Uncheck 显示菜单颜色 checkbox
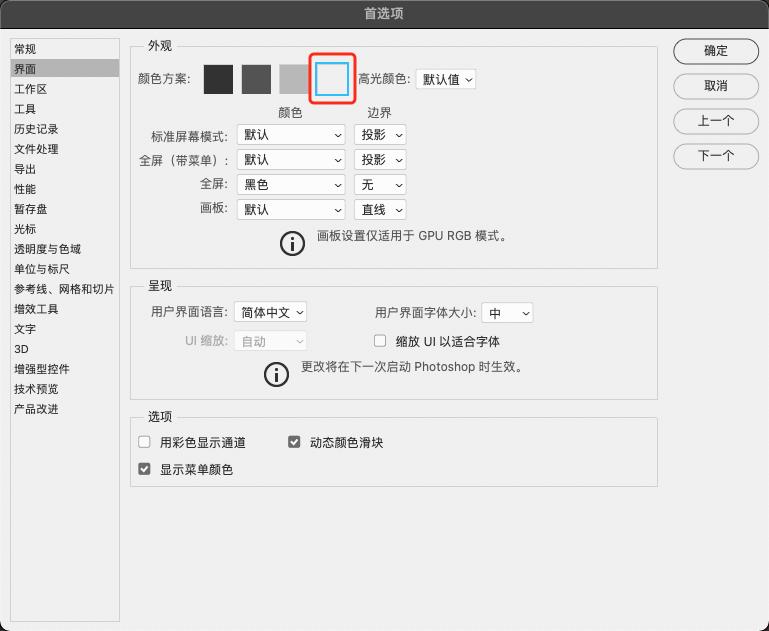 pyautogui.click(x=144, y=469)
